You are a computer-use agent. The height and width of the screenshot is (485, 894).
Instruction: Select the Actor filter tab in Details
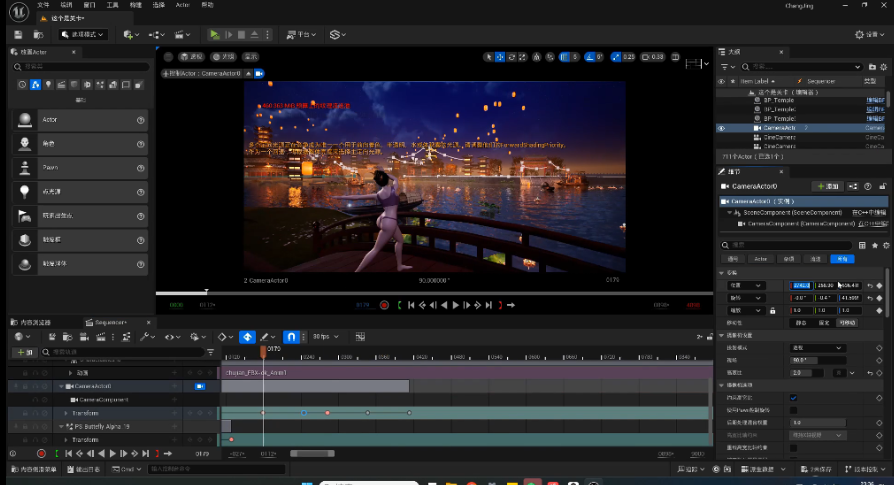760,259
